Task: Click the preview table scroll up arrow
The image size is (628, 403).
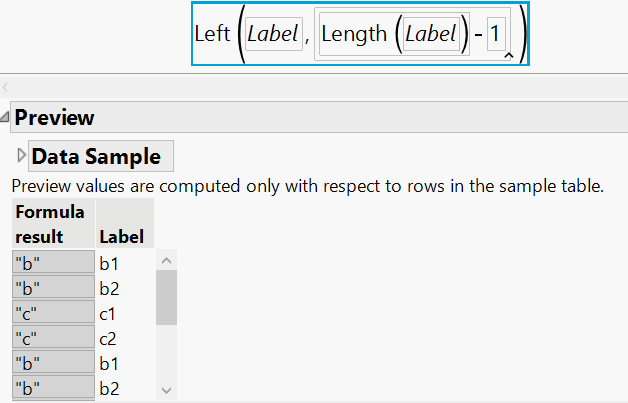Action: click(x=167, y=262)
